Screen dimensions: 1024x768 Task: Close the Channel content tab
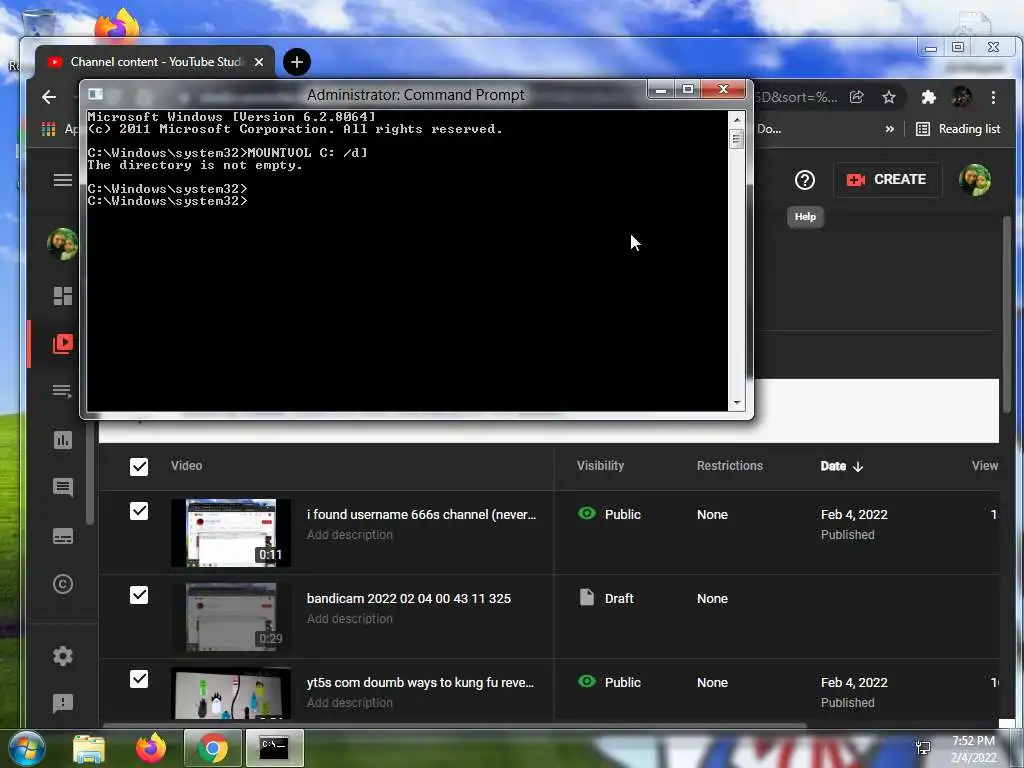pos(259,62)
